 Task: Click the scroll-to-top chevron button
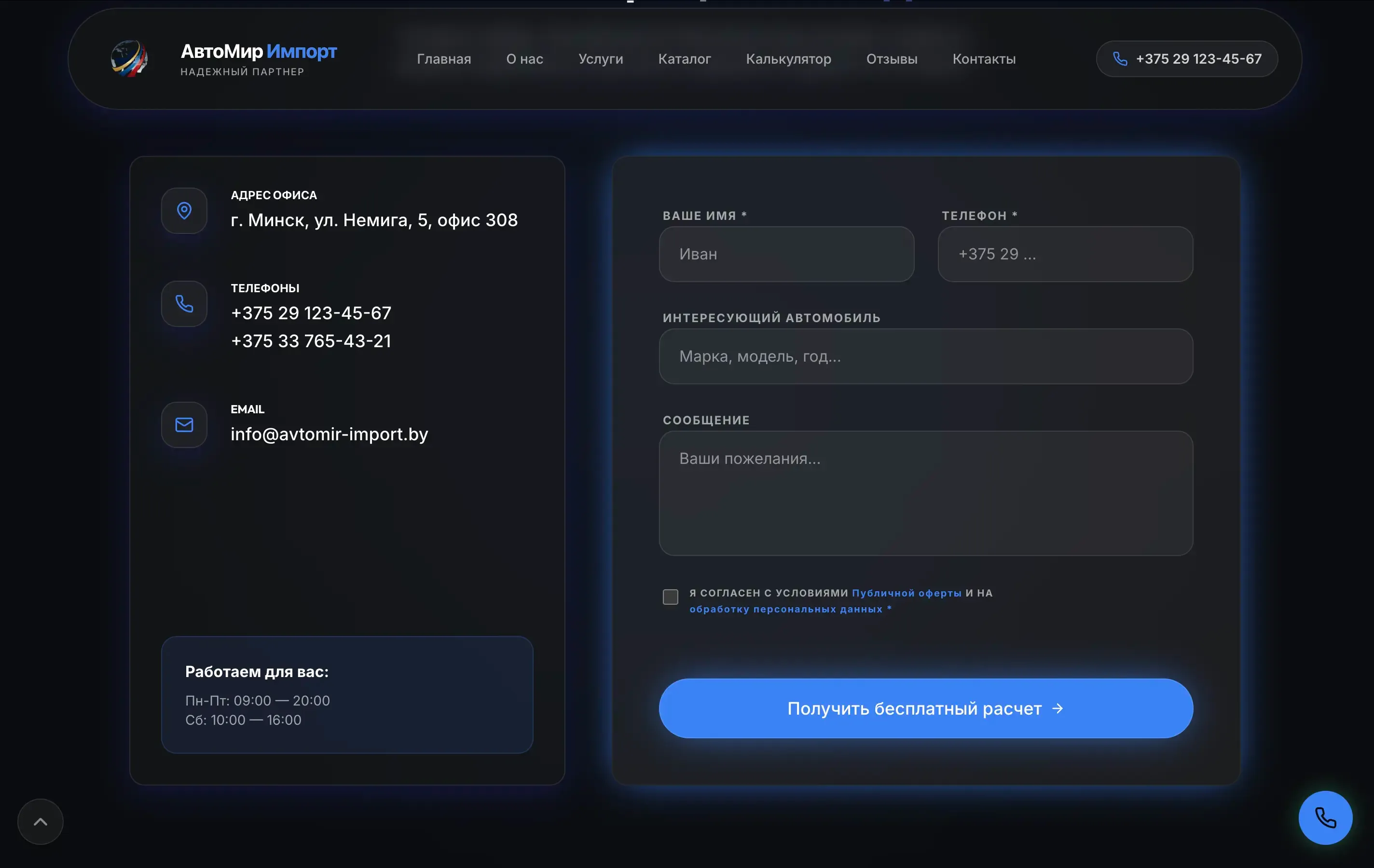click(41, 821)
